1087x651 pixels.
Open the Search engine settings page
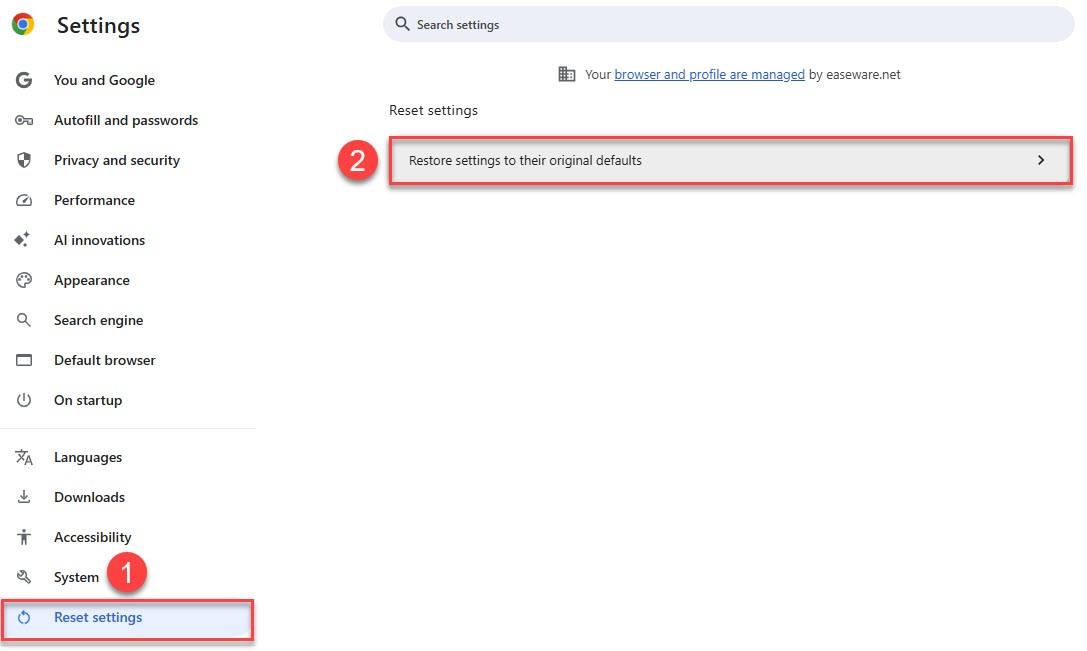tap(98, 320)
